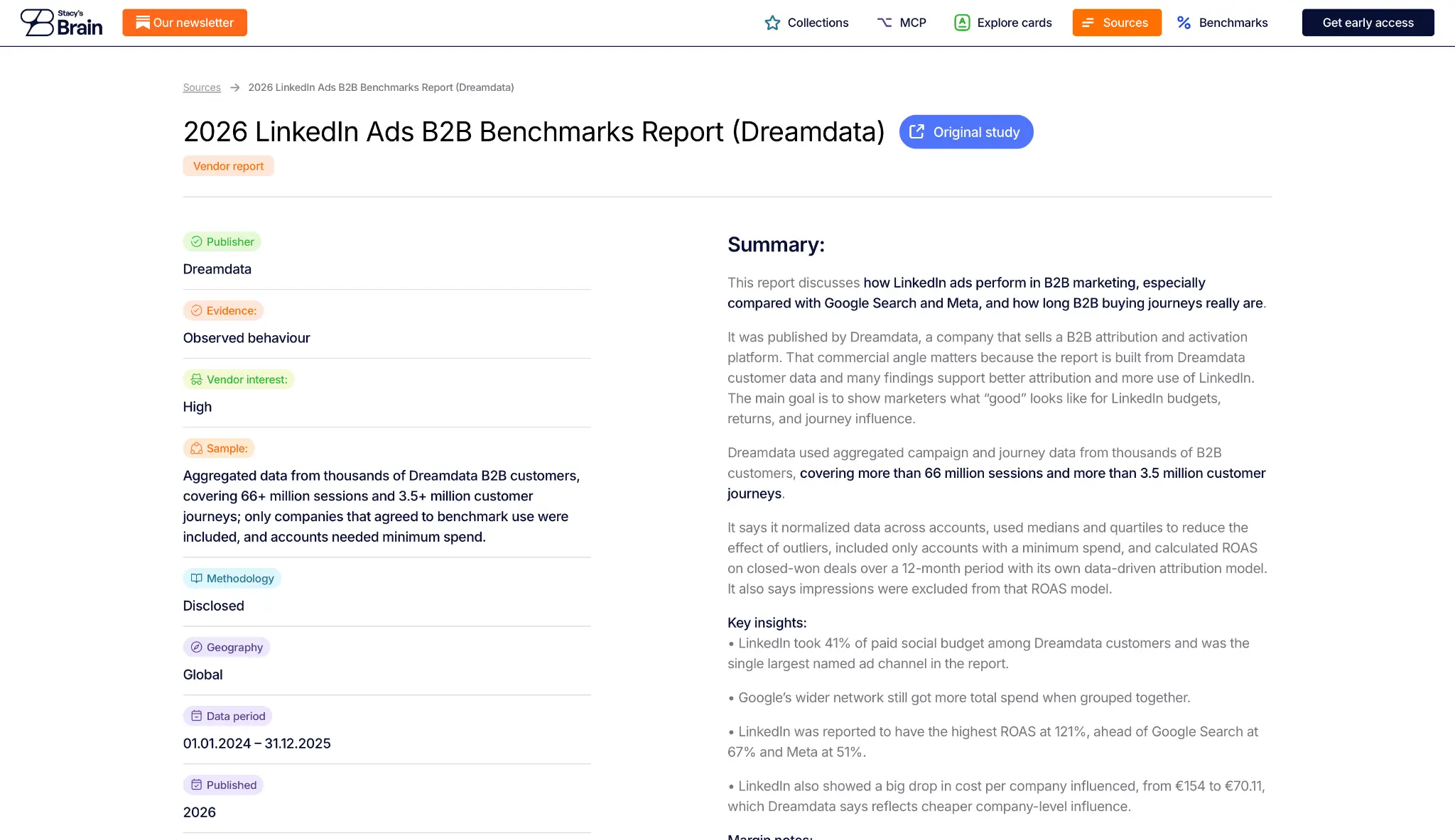Image resolution: width=1455 pixels, height=840 pixels.
Task: Click the 'High' vendor interest value
Action: pyautogui.click(x=198, y=407)
